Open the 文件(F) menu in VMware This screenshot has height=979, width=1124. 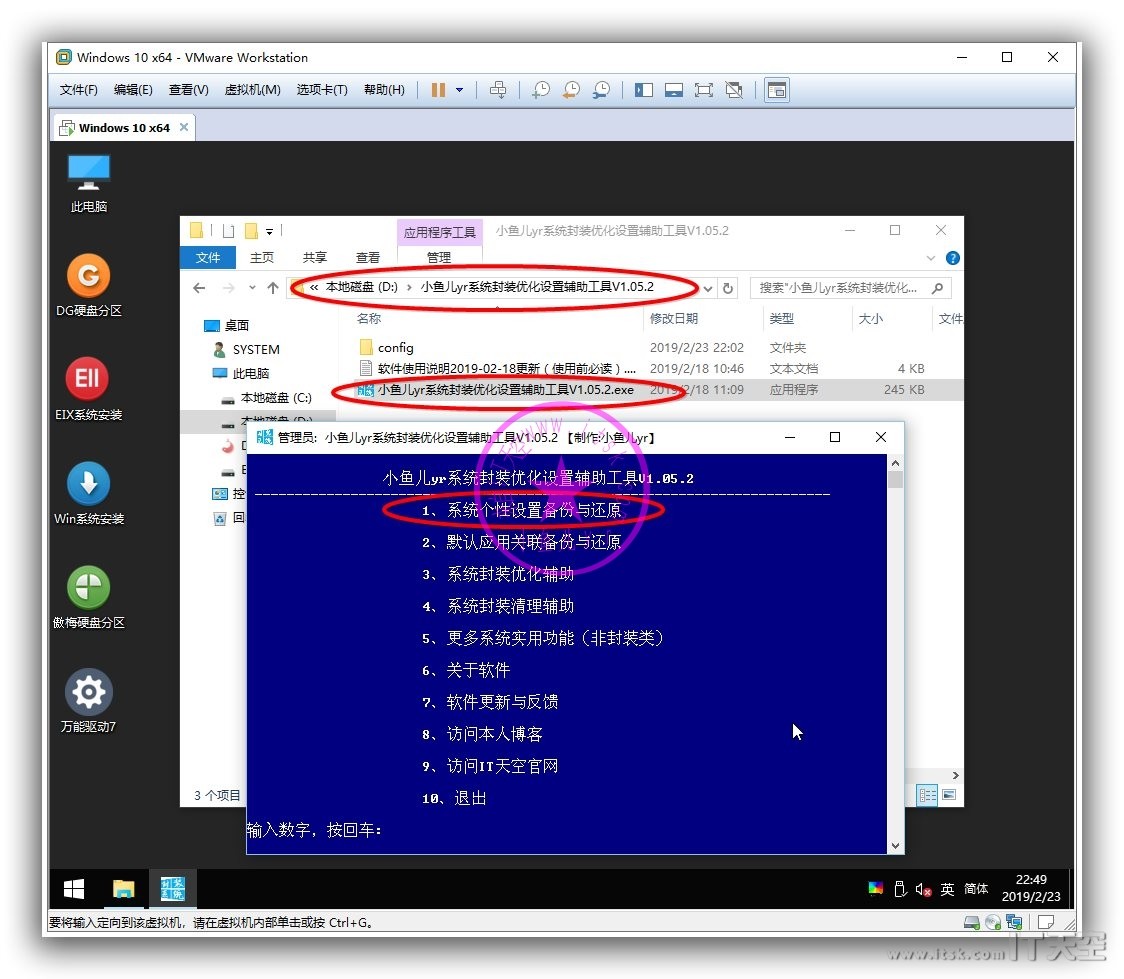tap(78, 90)
